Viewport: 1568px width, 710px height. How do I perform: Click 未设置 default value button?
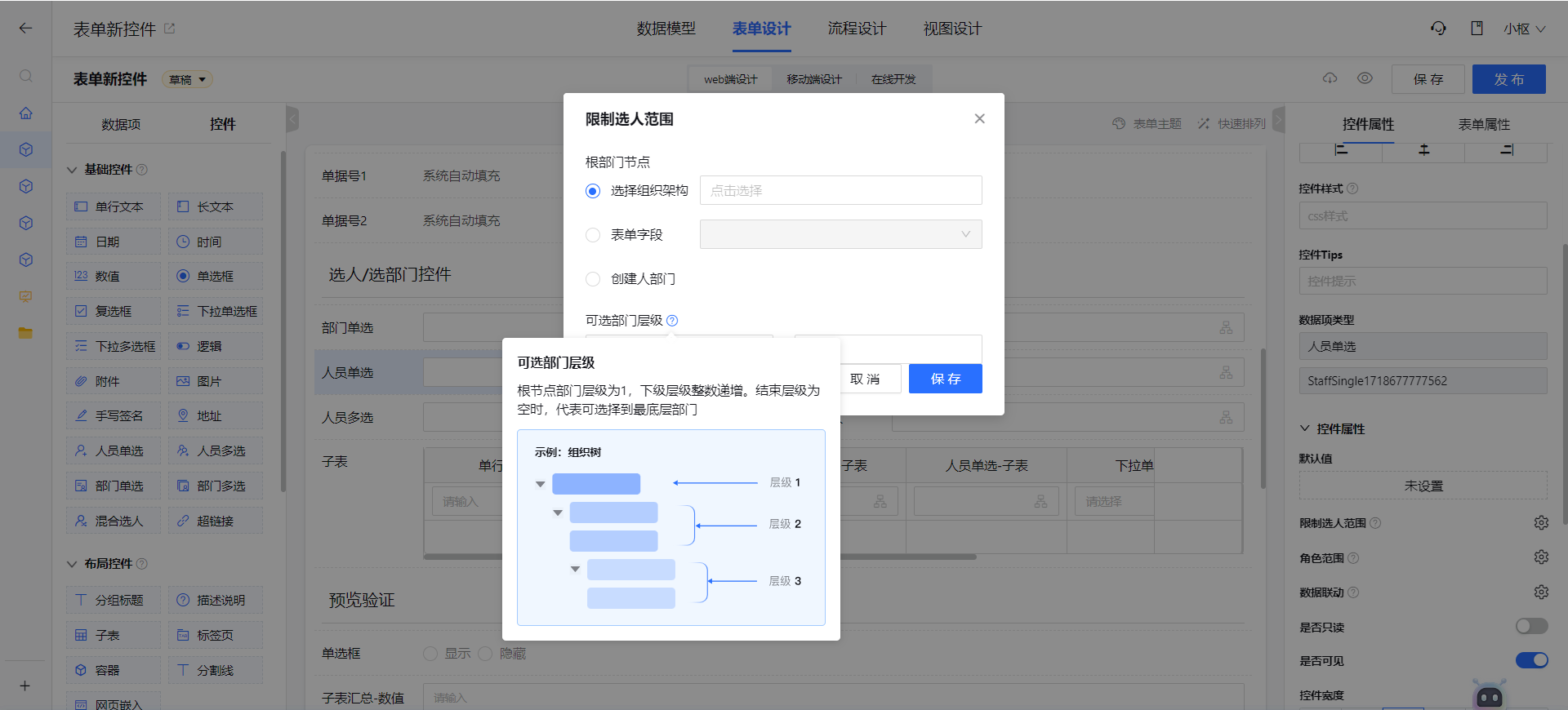pos(1423,486)
